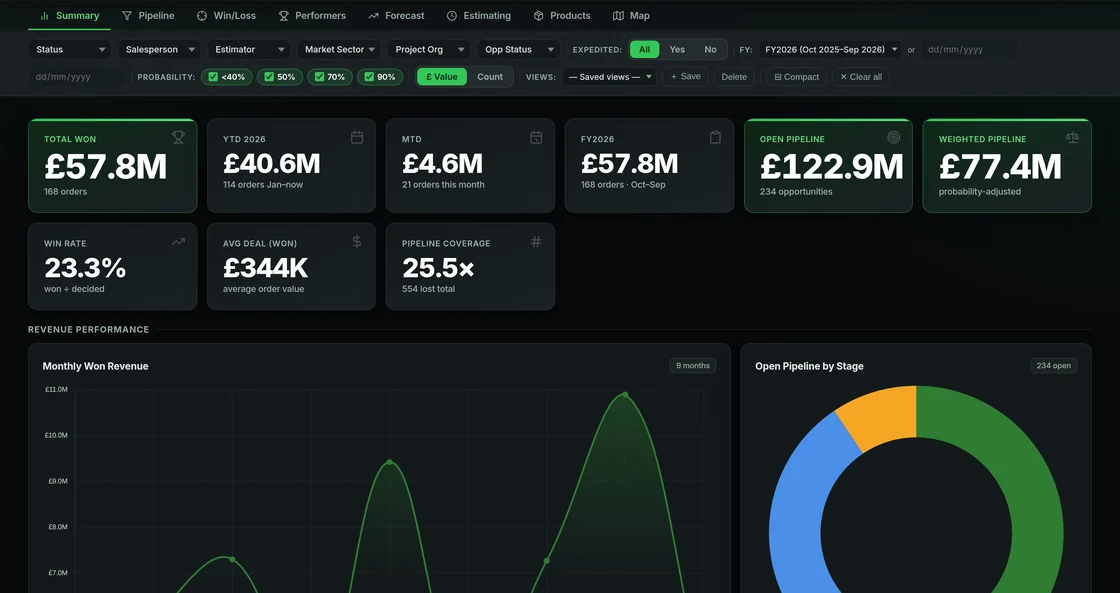Expand the Market Sector dropdown
This screenshot has height=593, width=1120.
339,49
